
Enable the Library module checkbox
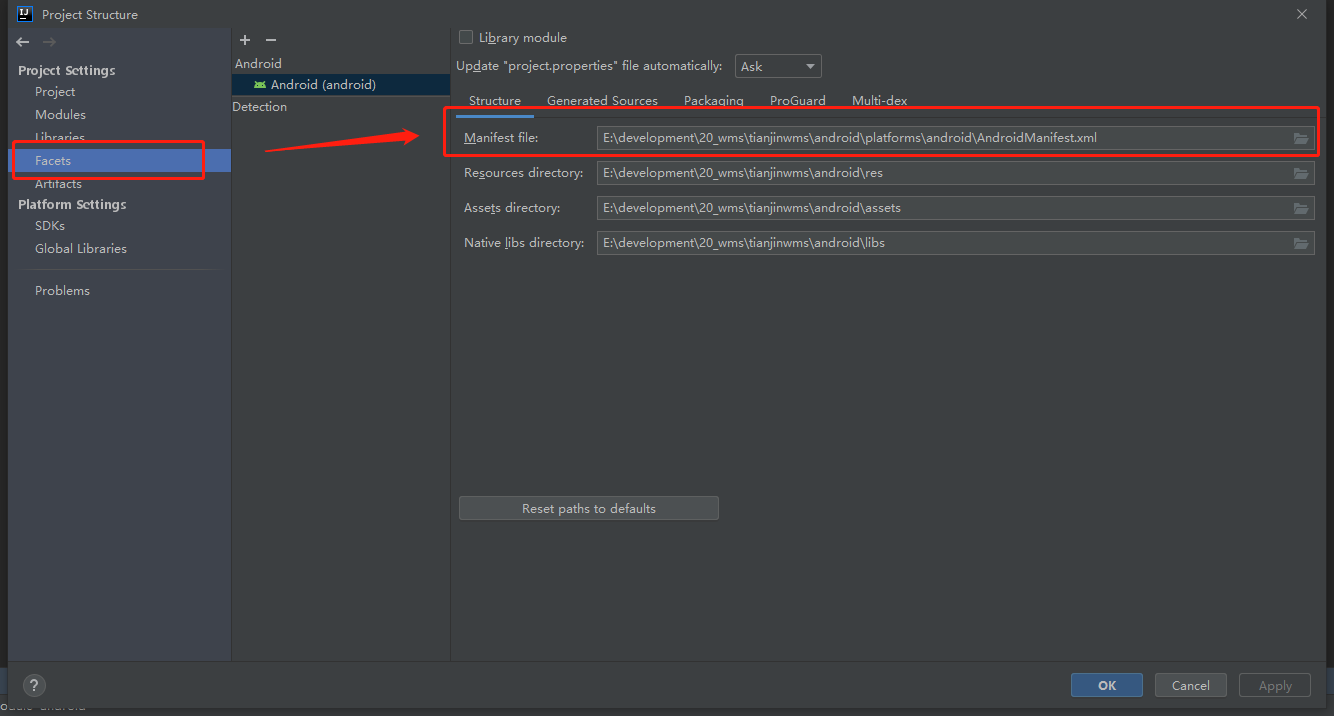pyautogui.click(x=466, y=37)
